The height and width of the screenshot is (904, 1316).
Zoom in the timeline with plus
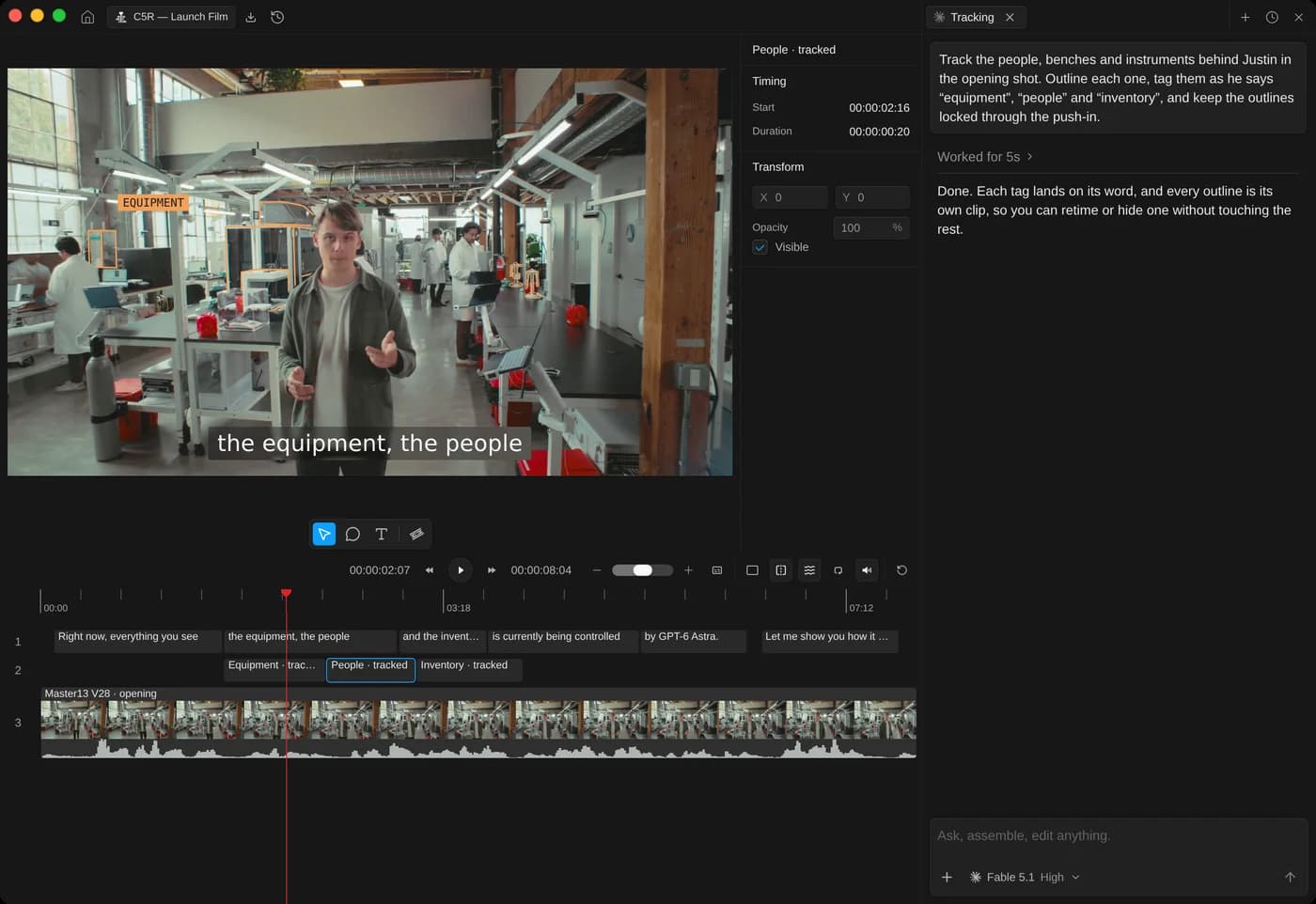tap(688, 570)
